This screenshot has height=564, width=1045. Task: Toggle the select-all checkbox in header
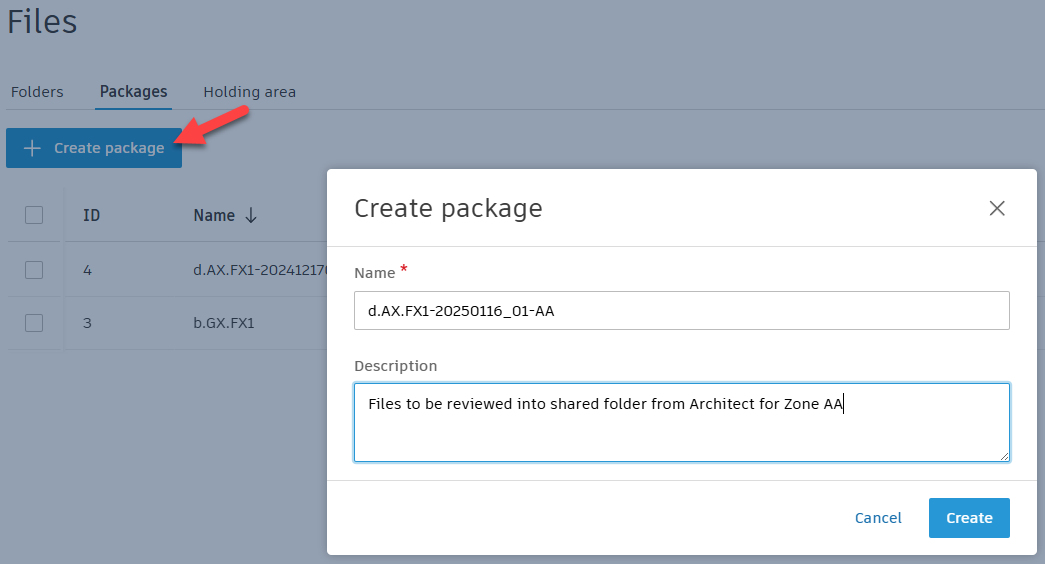34,215
